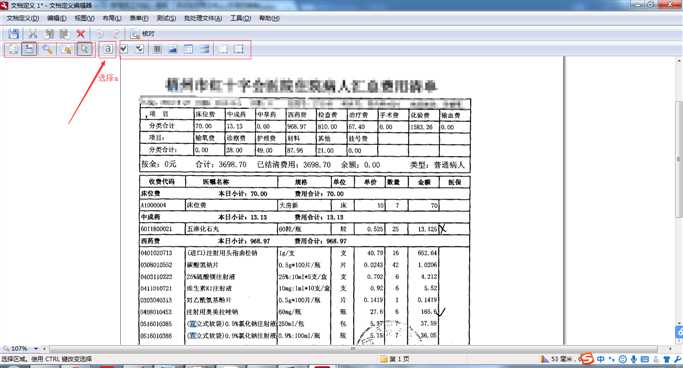The image size is (683, 368).
Task: Click the IME smiley emoticon icon
Action: (x=622, y=359)
